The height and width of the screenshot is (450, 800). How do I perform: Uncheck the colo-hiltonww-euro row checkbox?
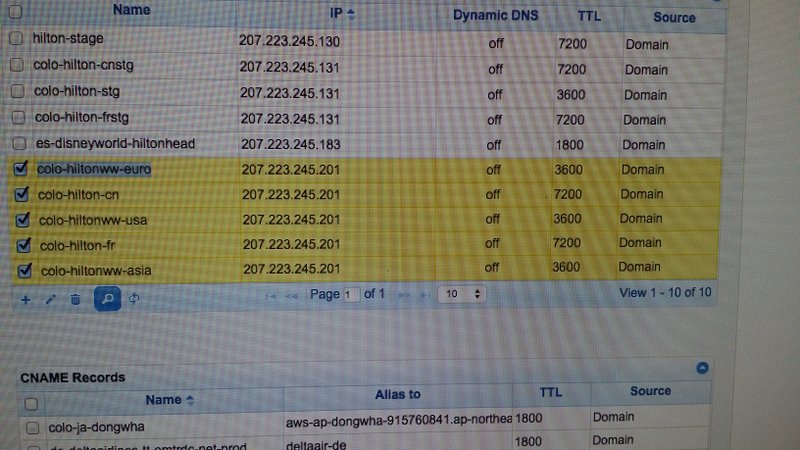(23, 169)
